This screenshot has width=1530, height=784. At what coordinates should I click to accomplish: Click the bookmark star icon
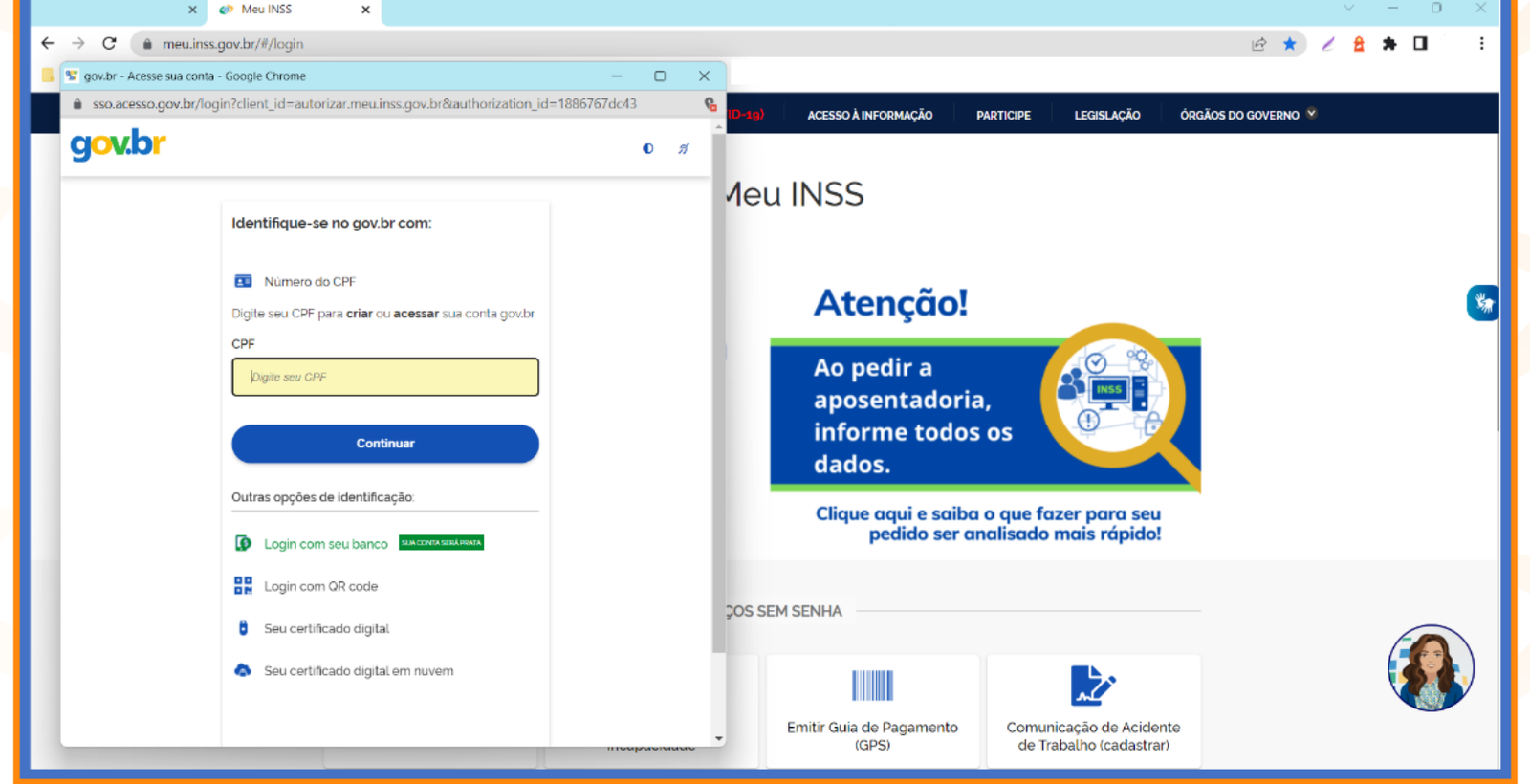coord(1290,43)
